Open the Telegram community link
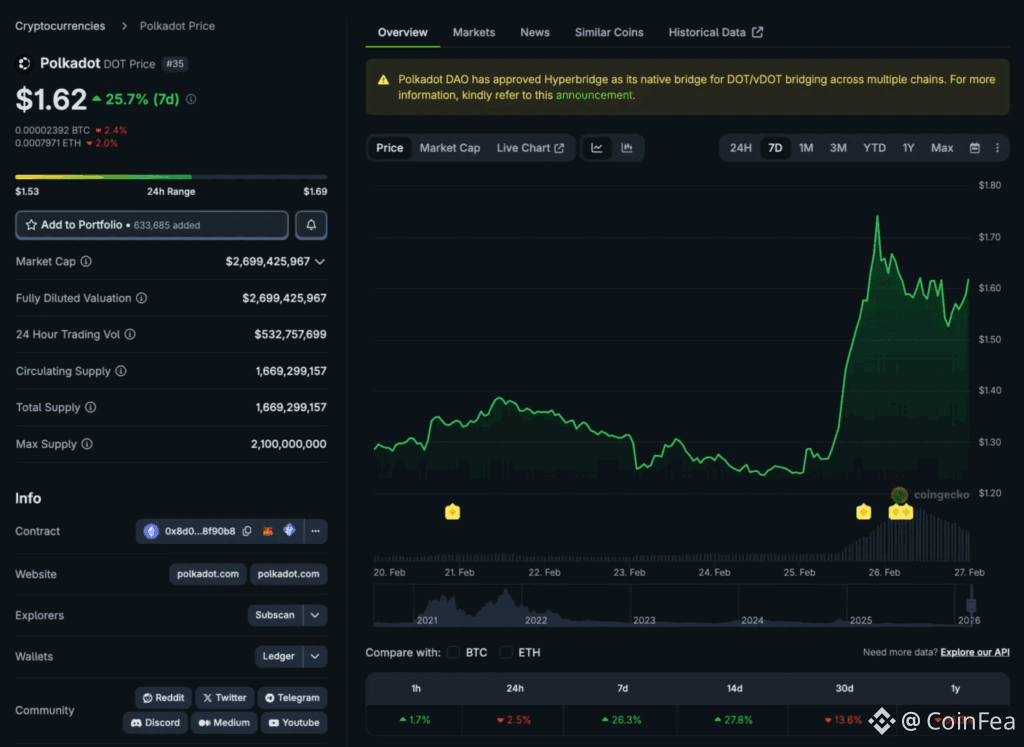 tap(292, 697)
